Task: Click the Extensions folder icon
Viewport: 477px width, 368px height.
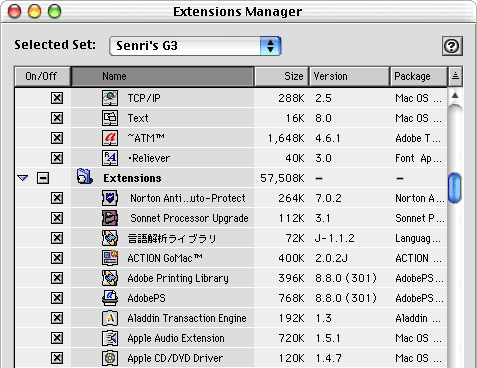Action: [x=84, y=177]
